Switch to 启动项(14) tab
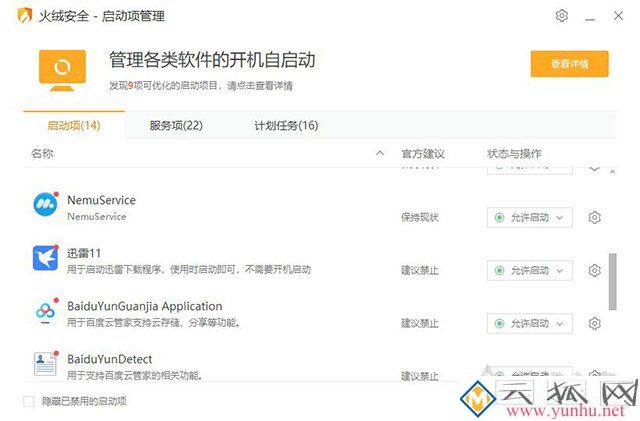Viewport: 640px width, 421px height. 73,125
